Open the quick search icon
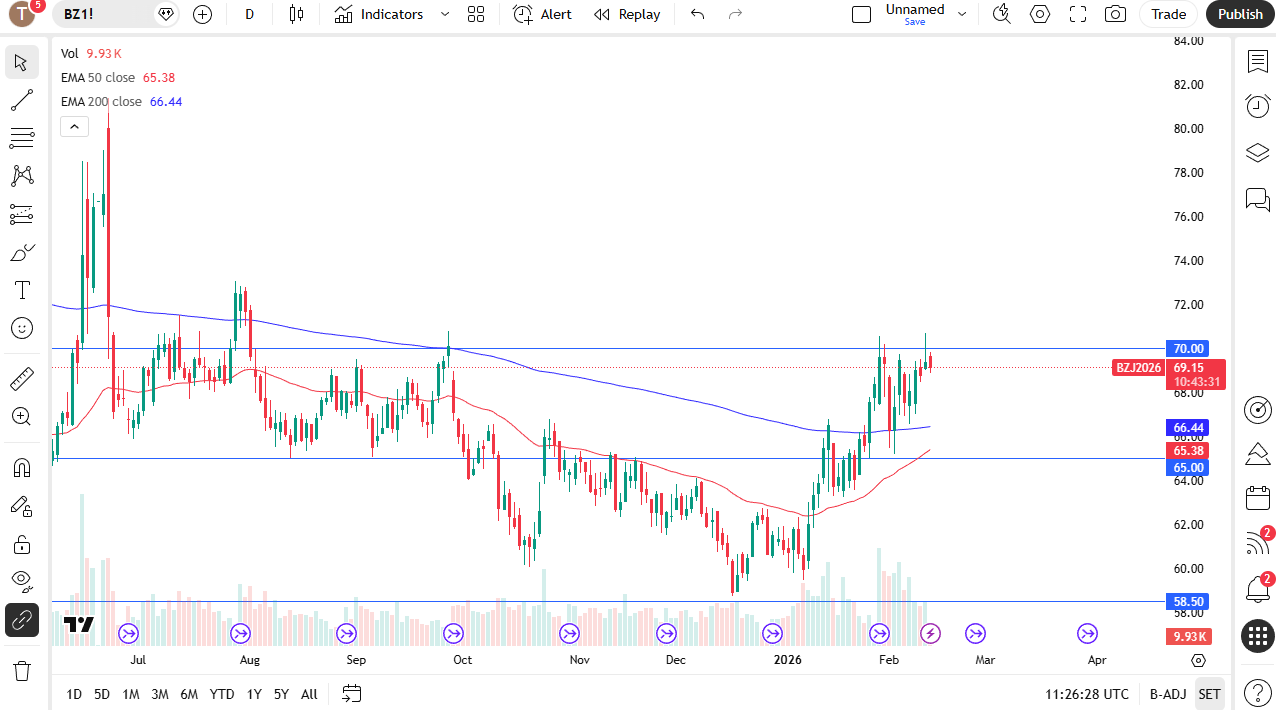The height and width of the screenshot is (710, 1276). [x=1001, y=14]
